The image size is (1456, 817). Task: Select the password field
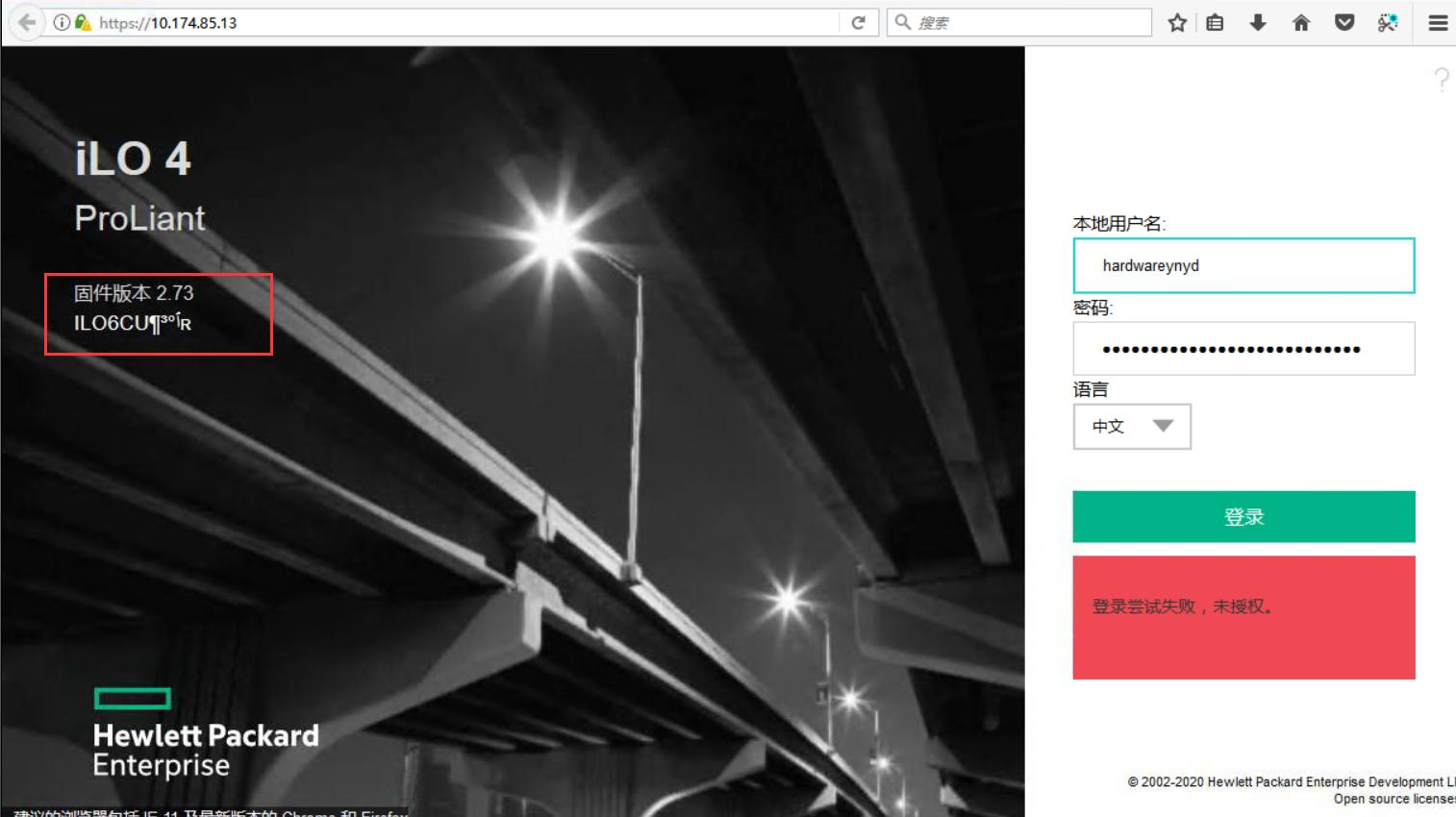tap(1243, 348)
